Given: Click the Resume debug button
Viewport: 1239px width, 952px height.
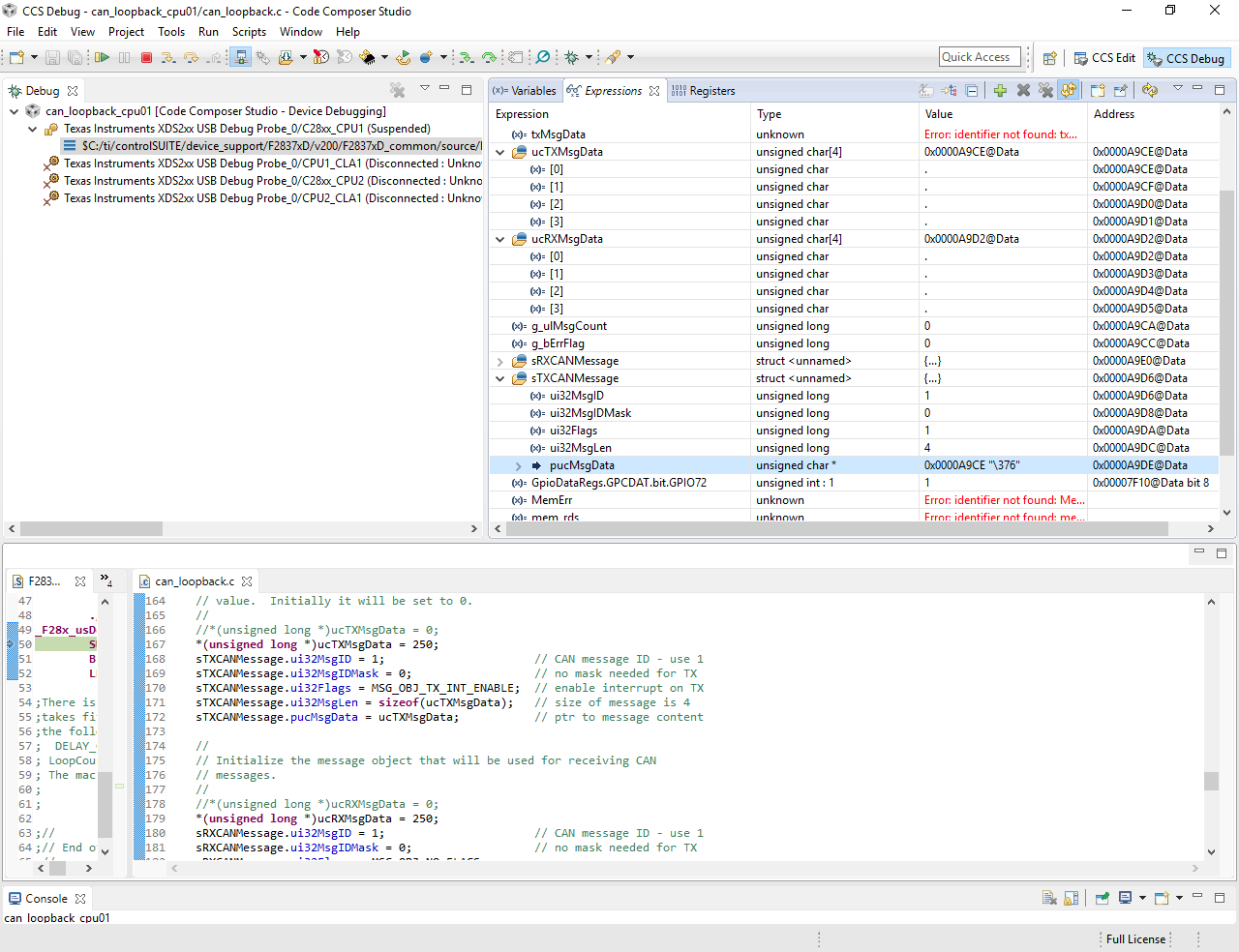Looking at the screenshot, I should click(102, 58).
